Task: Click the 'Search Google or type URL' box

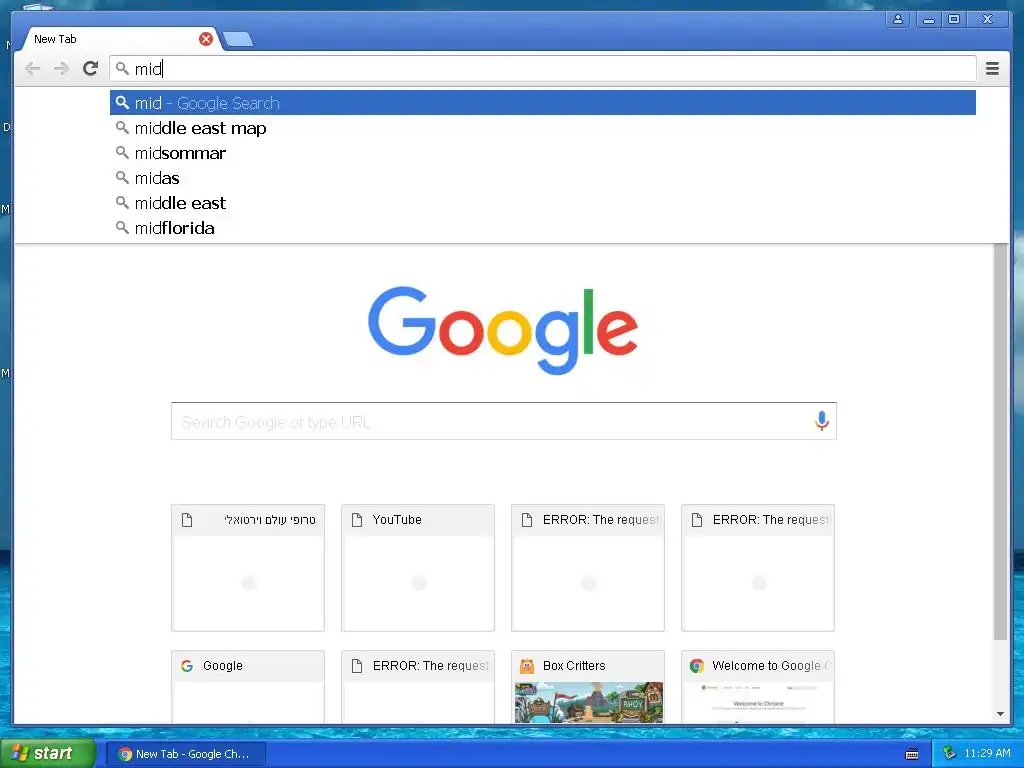Action: 504,421
